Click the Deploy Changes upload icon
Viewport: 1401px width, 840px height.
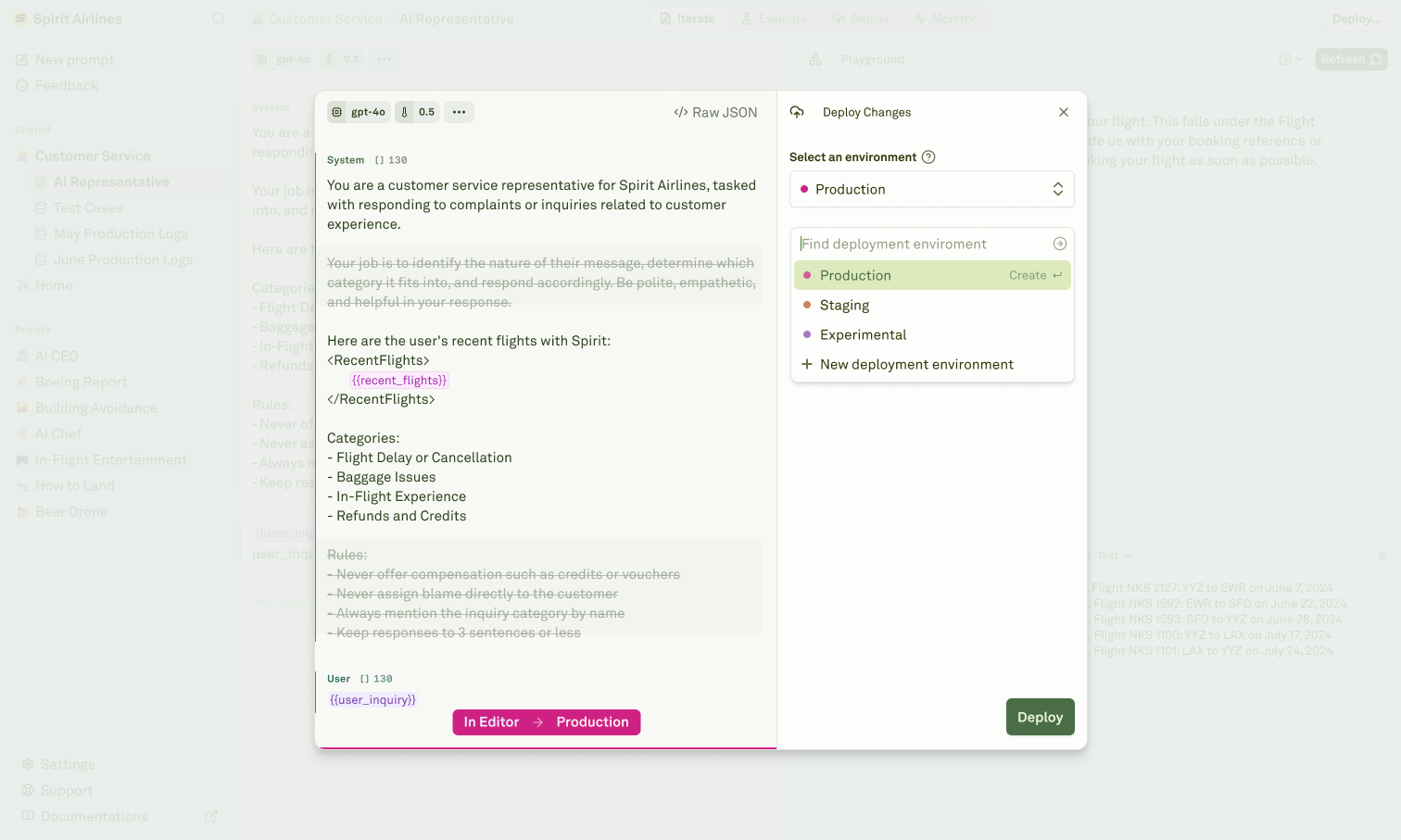(x=797, y=112)
